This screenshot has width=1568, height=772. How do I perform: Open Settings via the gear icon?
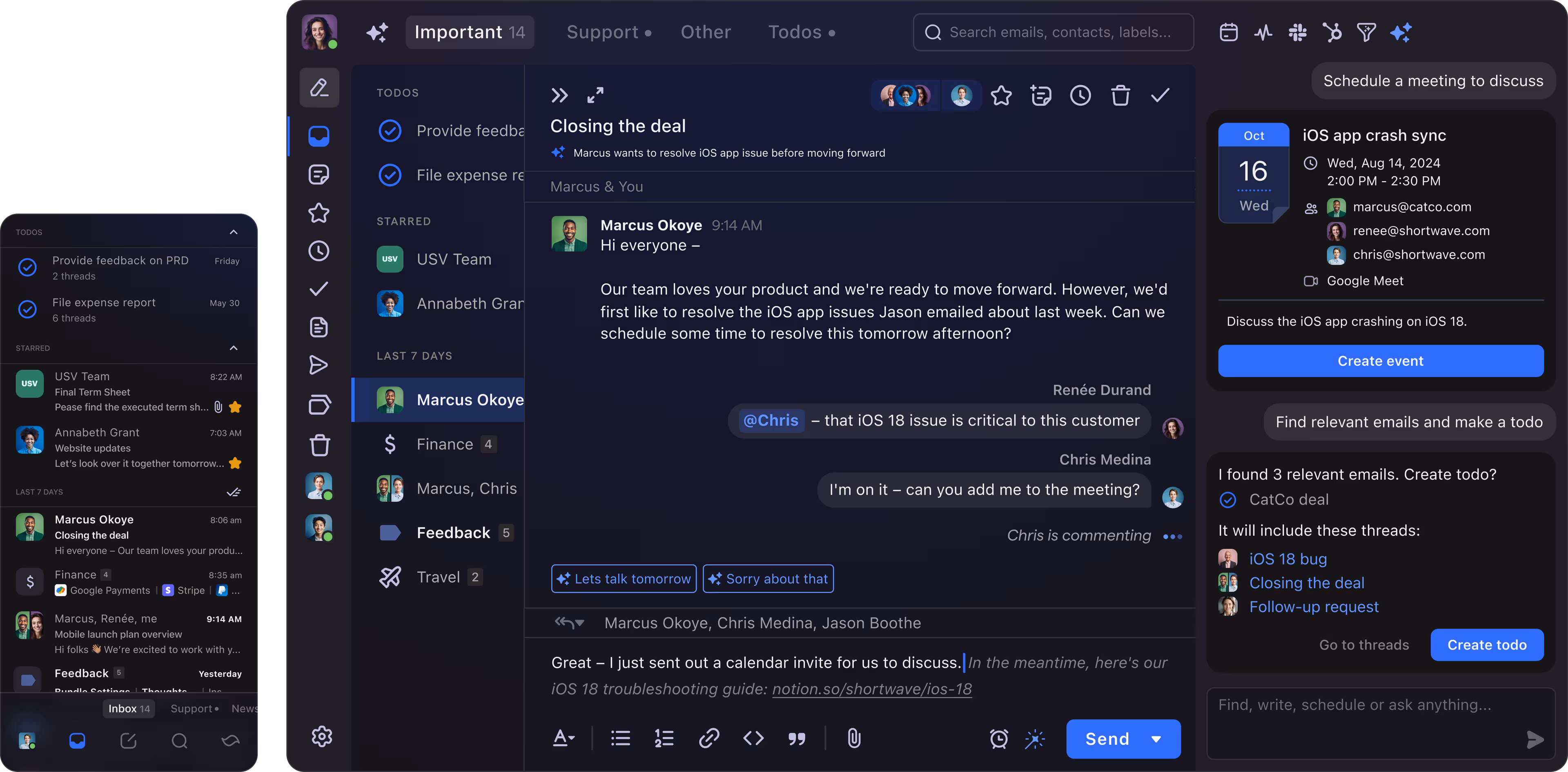tap(321, 736)
